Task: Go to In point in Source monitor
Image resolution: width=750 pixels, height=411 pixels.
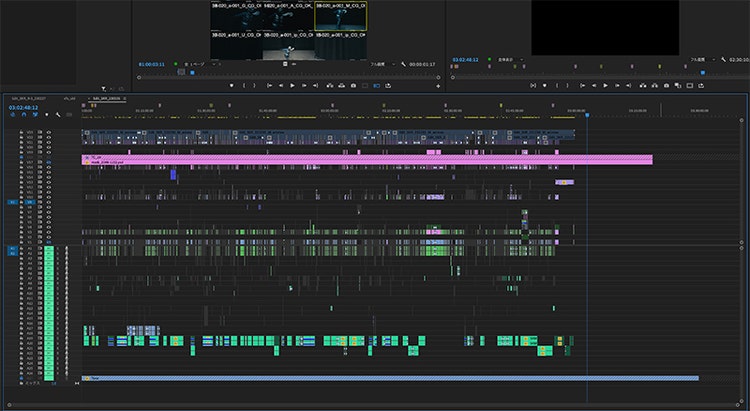Action: coord(269,86)
